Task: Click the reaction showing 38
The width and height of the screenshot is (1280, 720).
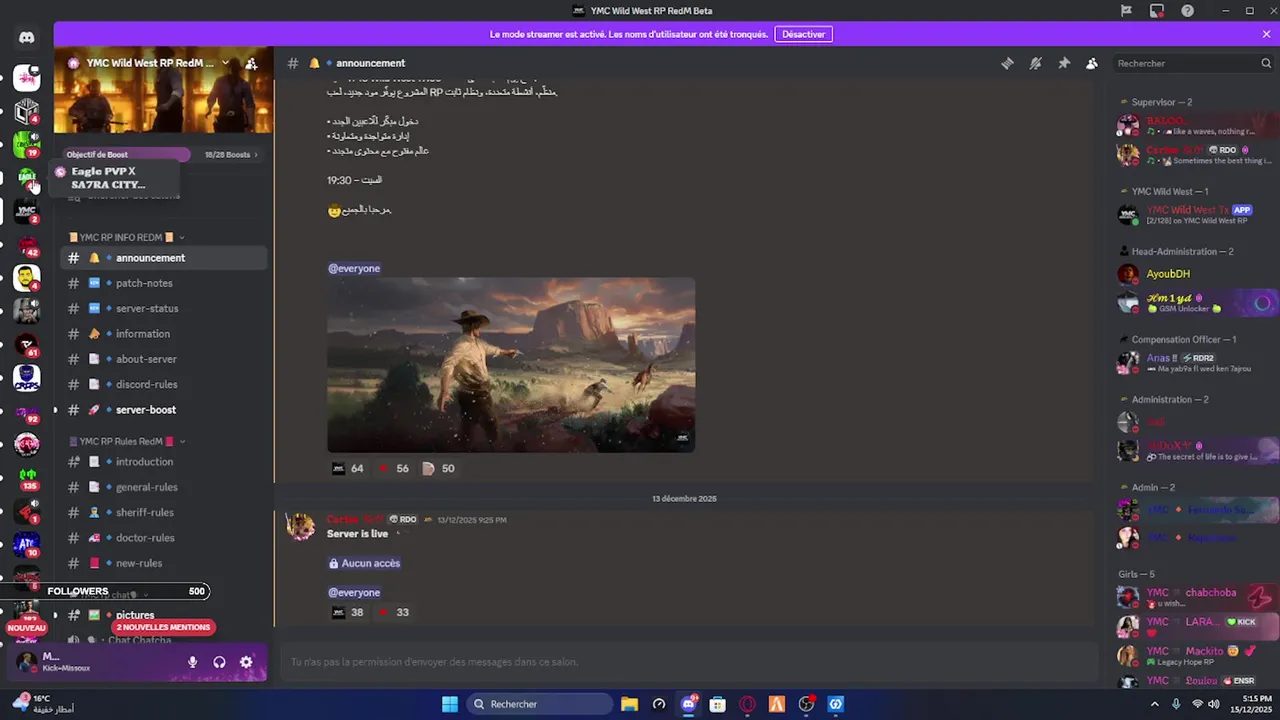Action: (x=348, y=612)
